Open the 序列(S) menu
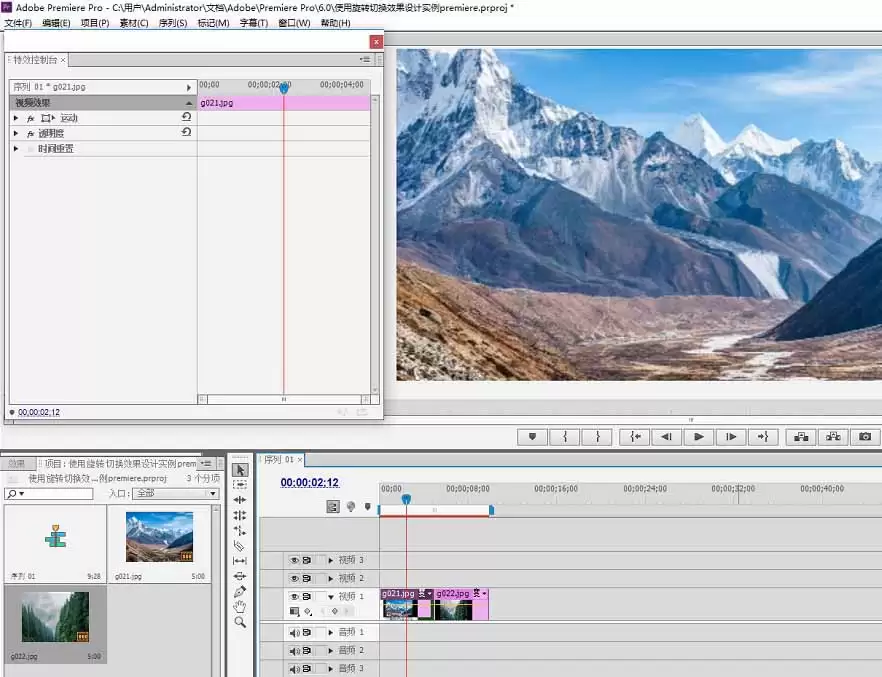Image resolution: width=882 pixels, height=677 pixels. pos(173,23)
